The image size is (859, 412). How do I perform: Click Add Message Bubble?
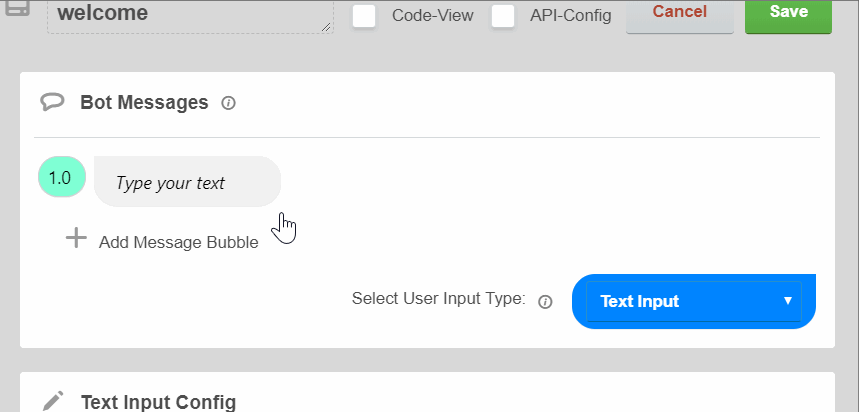point(178,242)
